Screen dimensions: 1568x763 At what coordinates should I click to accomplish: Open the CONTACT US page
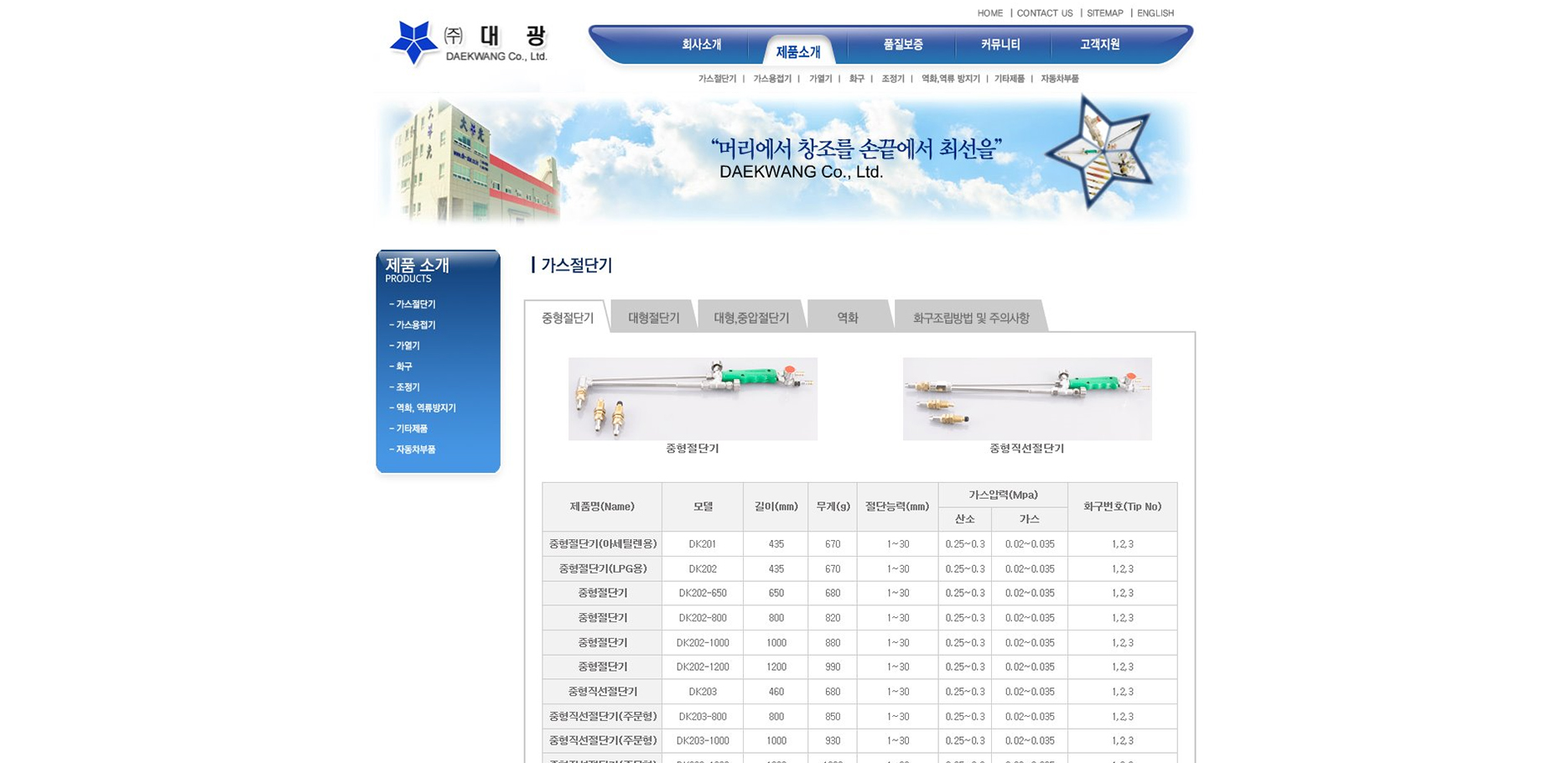coord(1044,13)
